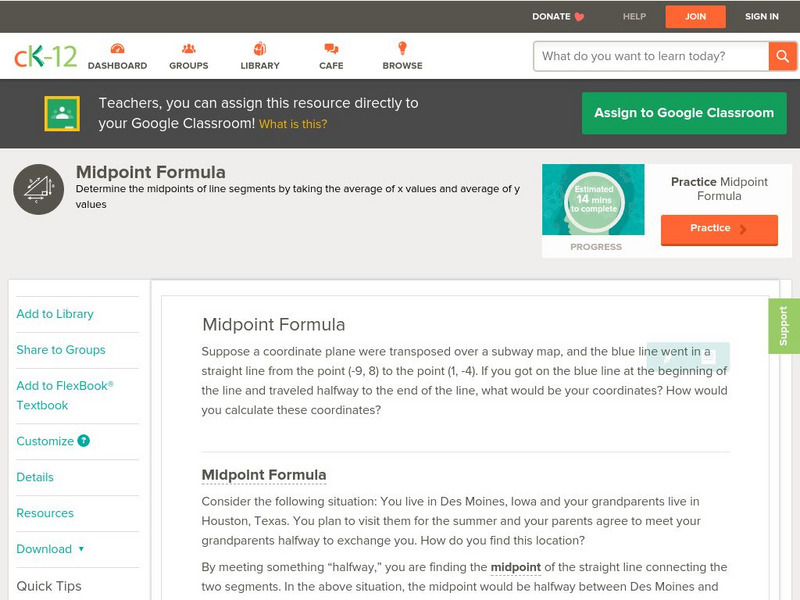The width and height of the screenshot is (800, 600).
Task: Click the Quick Tips sidebar heading
Action: (x=49, y=586)
